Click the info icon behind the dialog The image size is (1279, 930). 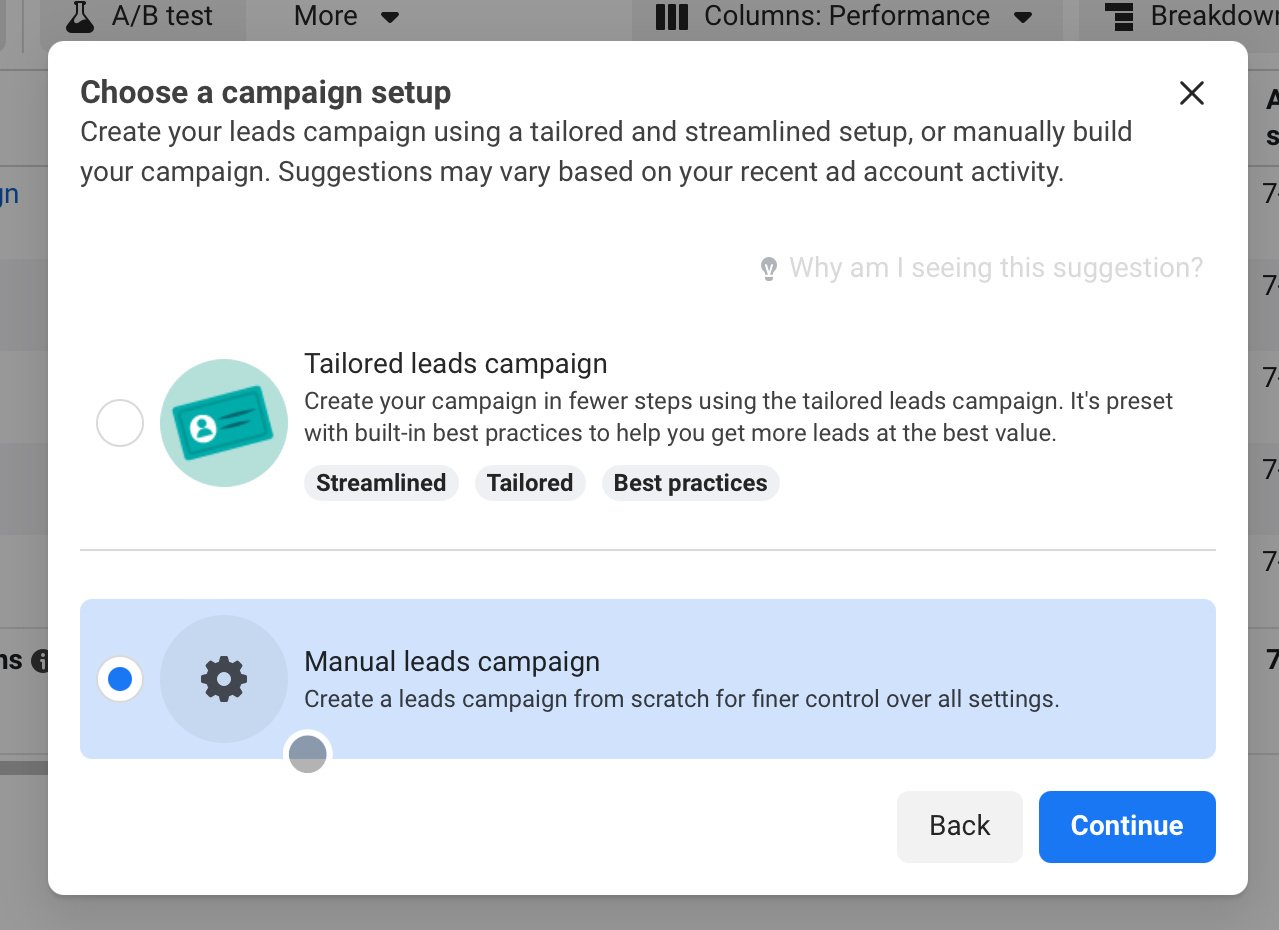tap(40, 661)
